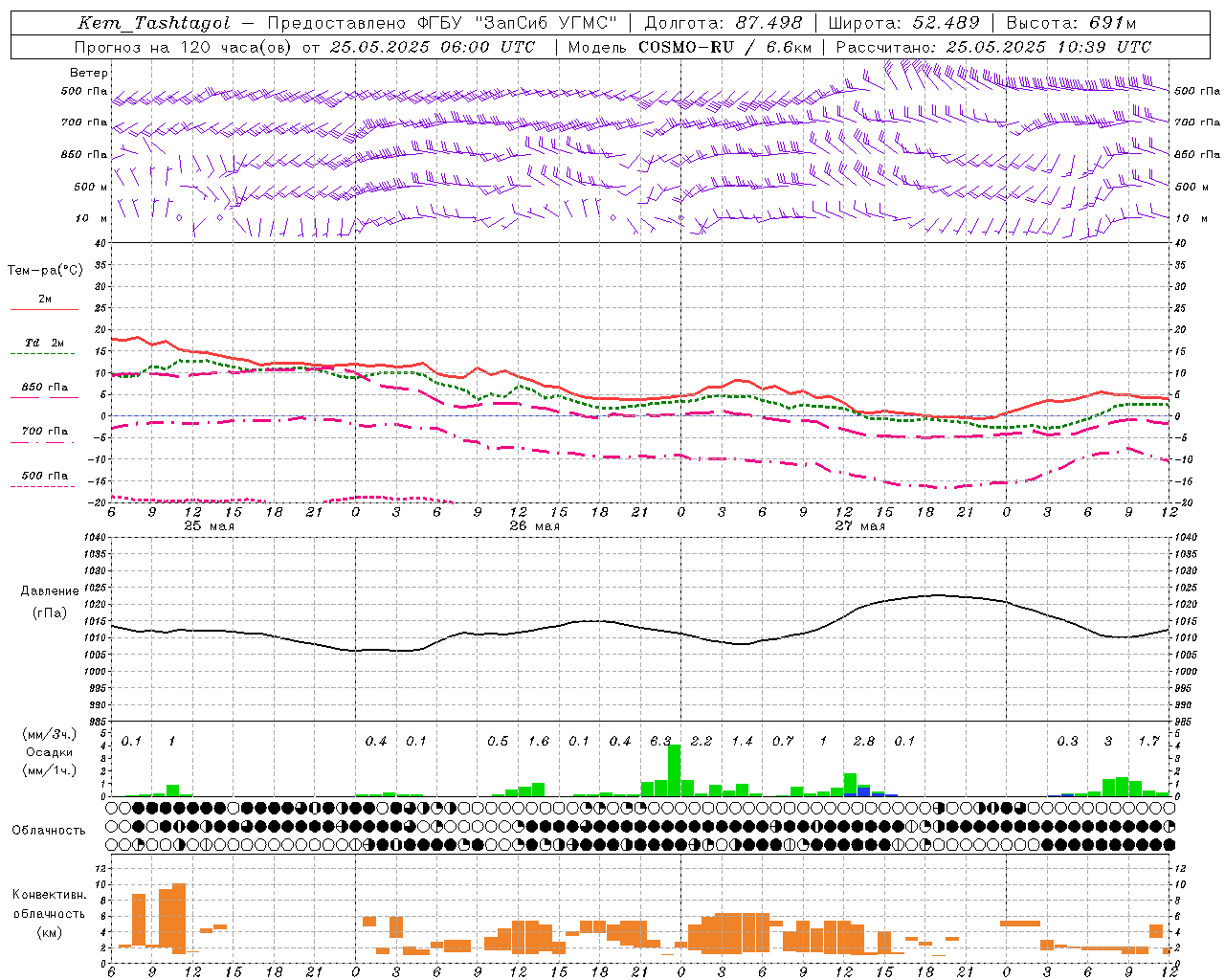
Task: Click the 27 мая date label
Action: 859,526
